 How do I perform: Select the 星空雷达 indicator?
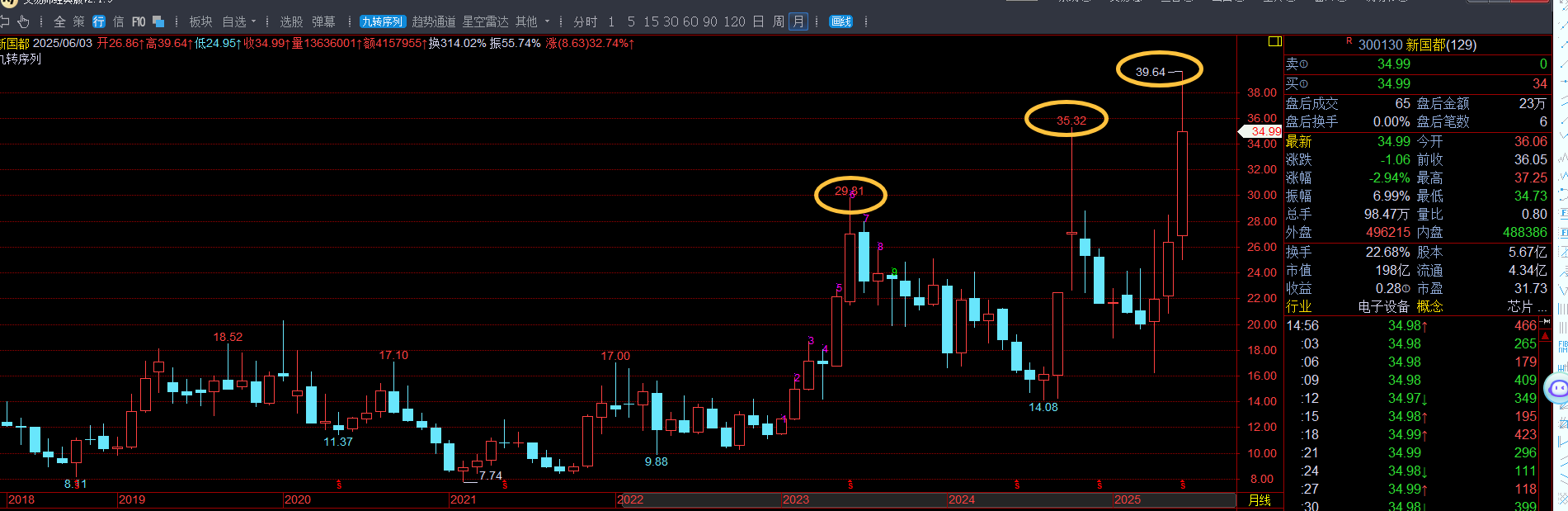coord(485,21)
